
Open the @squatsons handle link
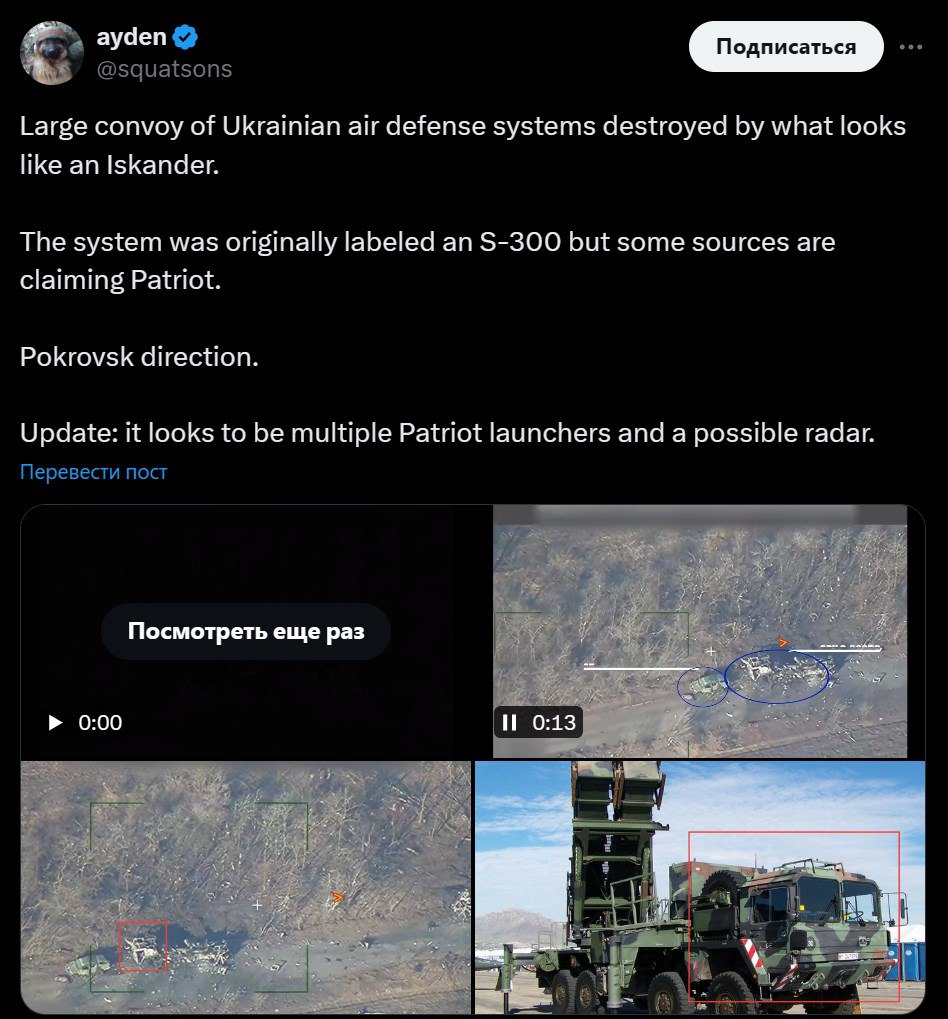[164, 68]
